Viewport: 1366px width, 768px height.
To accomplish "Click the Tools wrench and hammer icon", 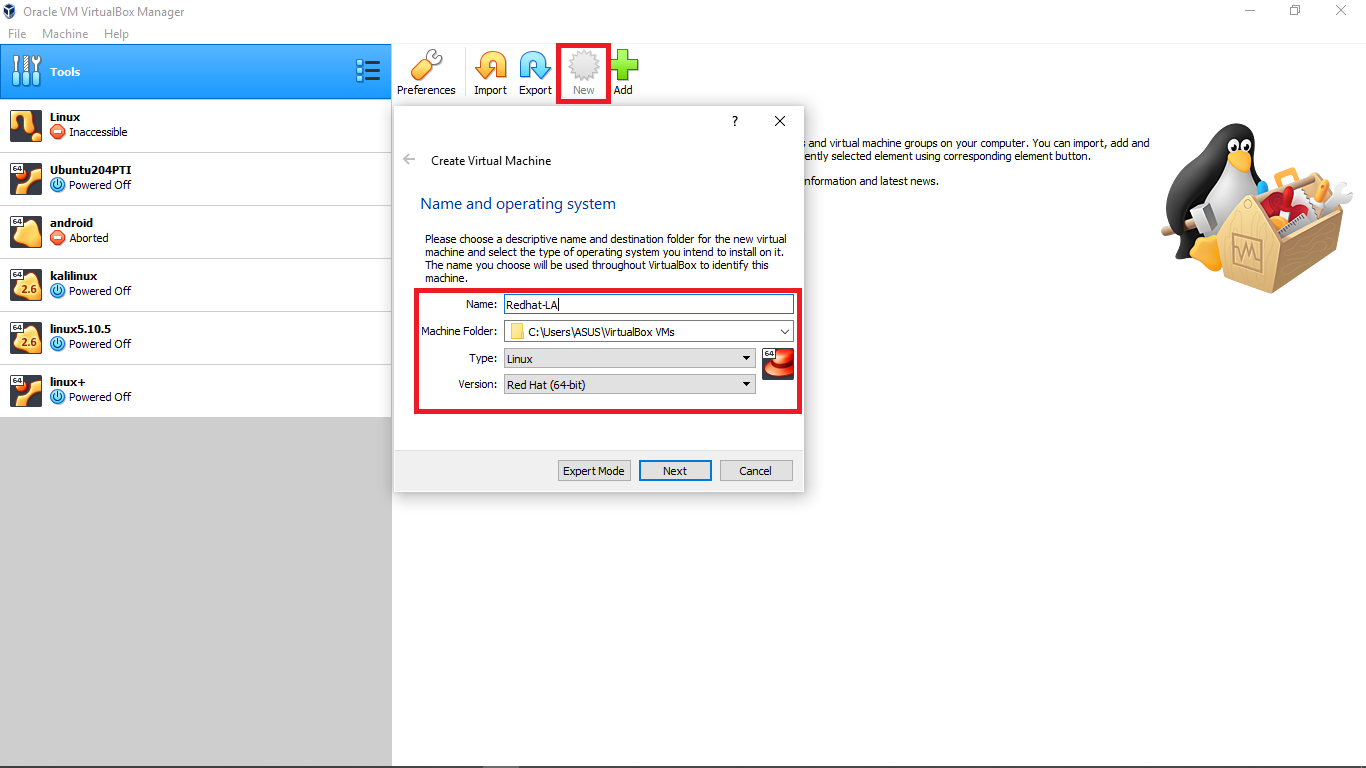I will point(26,71).
